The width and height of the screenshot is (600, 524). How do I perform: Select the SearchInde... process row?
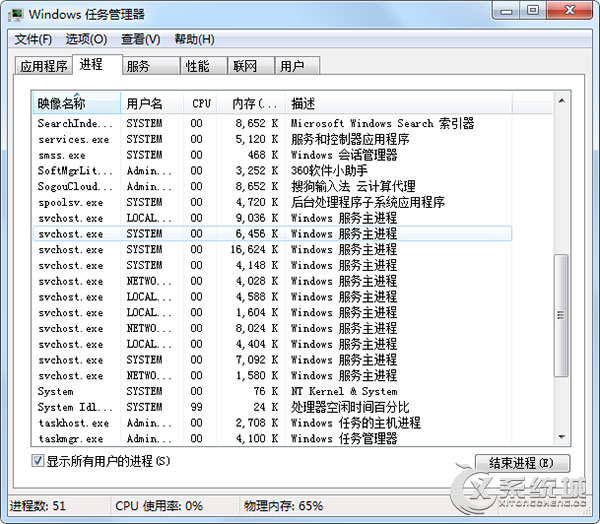(272, 123)
